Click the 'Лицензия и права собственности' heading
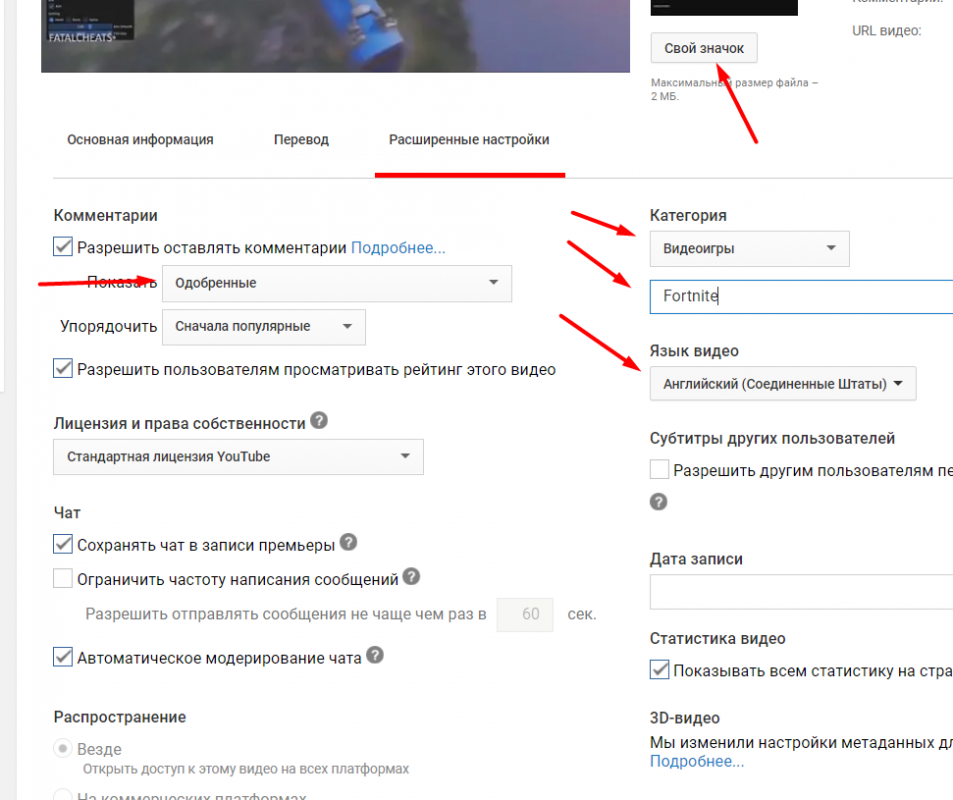The image size is (953, 800). 179,424
